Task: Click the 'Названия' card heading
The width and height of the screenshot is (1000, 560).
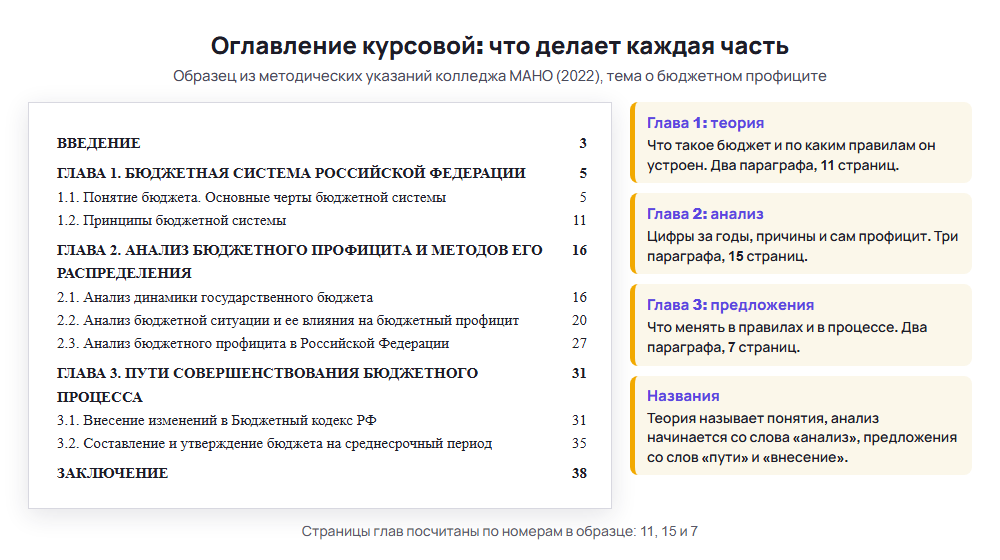Action: (683, 396)
